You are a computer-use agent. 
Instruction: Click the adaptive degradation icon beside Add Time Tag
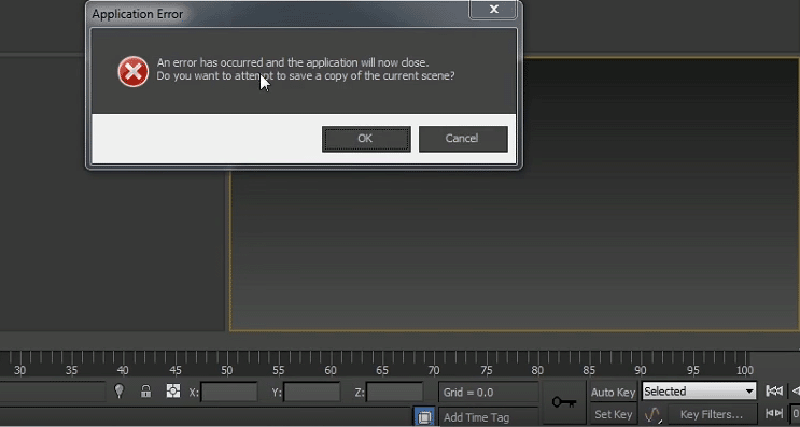point(424,417)
